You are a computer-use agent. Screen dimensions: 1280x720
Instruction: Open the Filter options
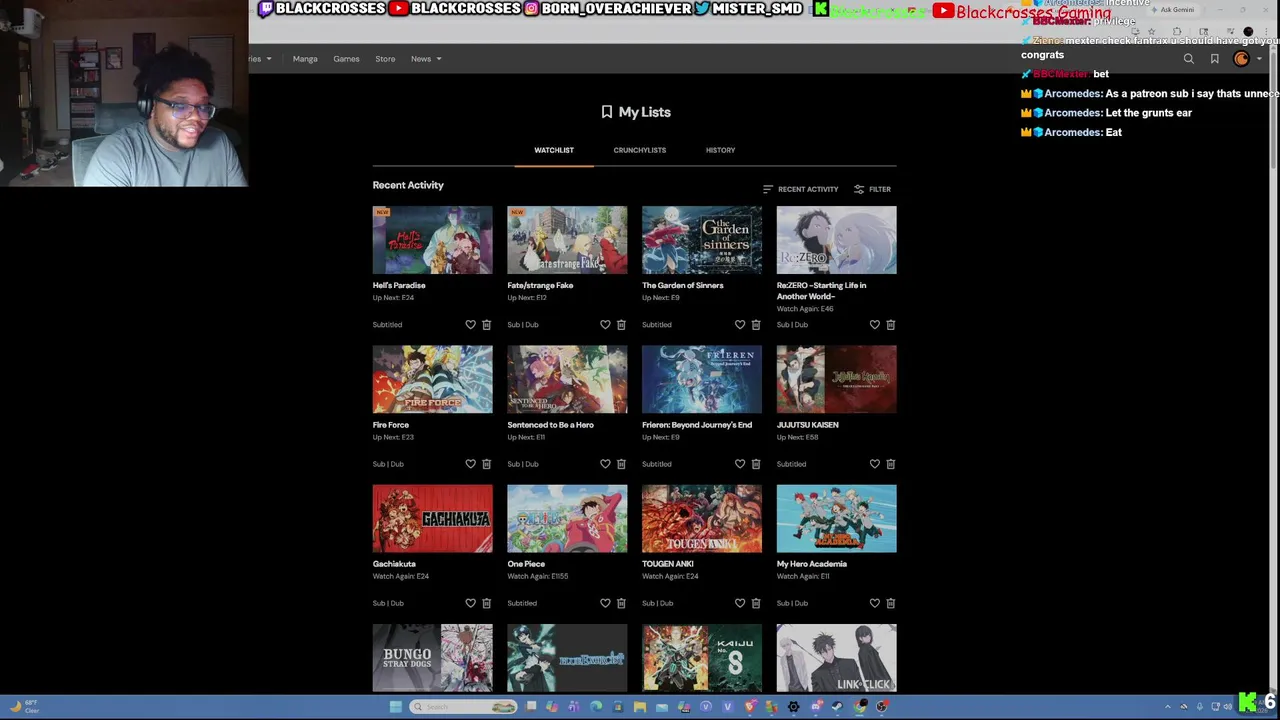[x=872, y=189]
